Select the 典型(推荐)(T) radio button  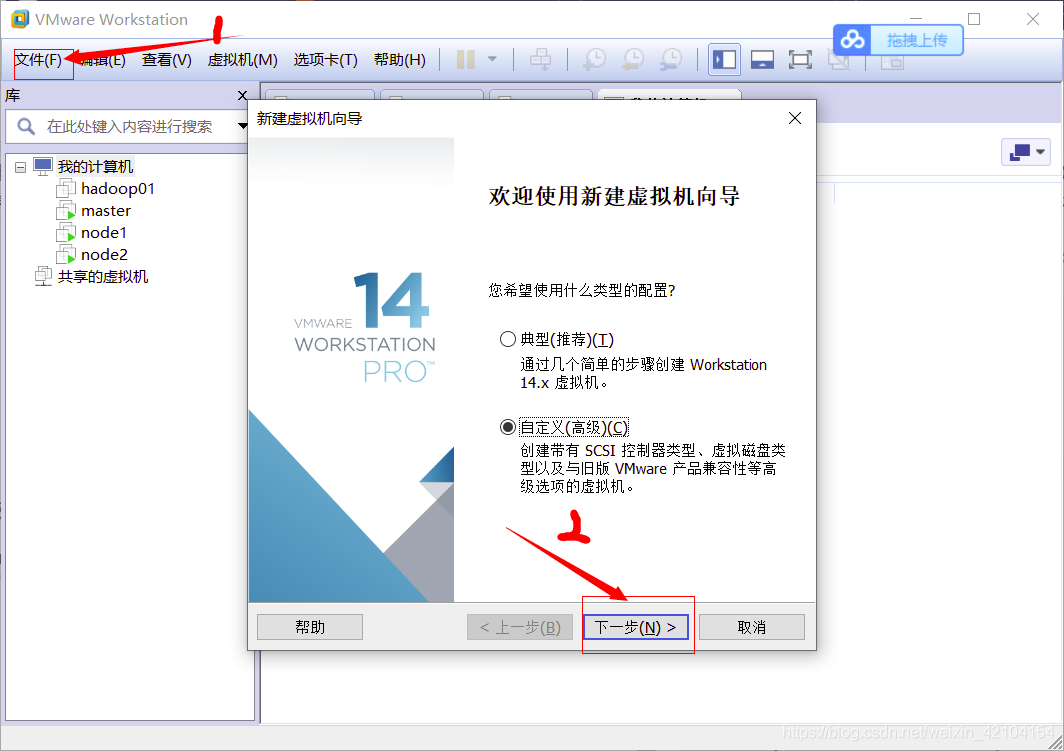(x=508, y=339)
